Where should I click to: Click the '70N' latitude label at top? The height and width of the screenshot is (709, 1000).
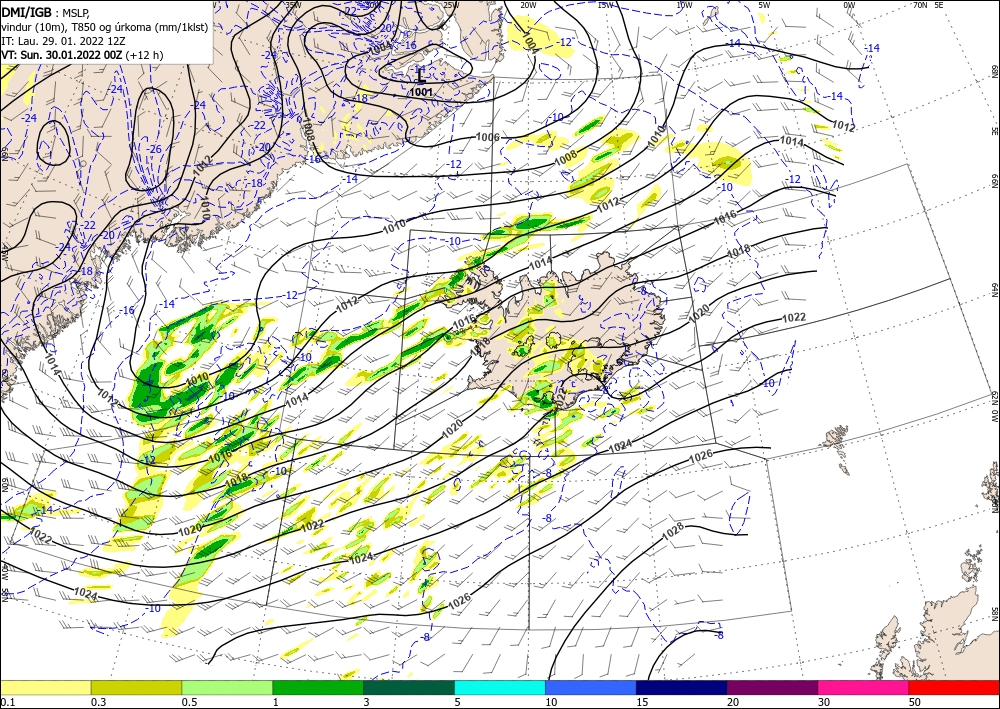[x=920, y=5]
